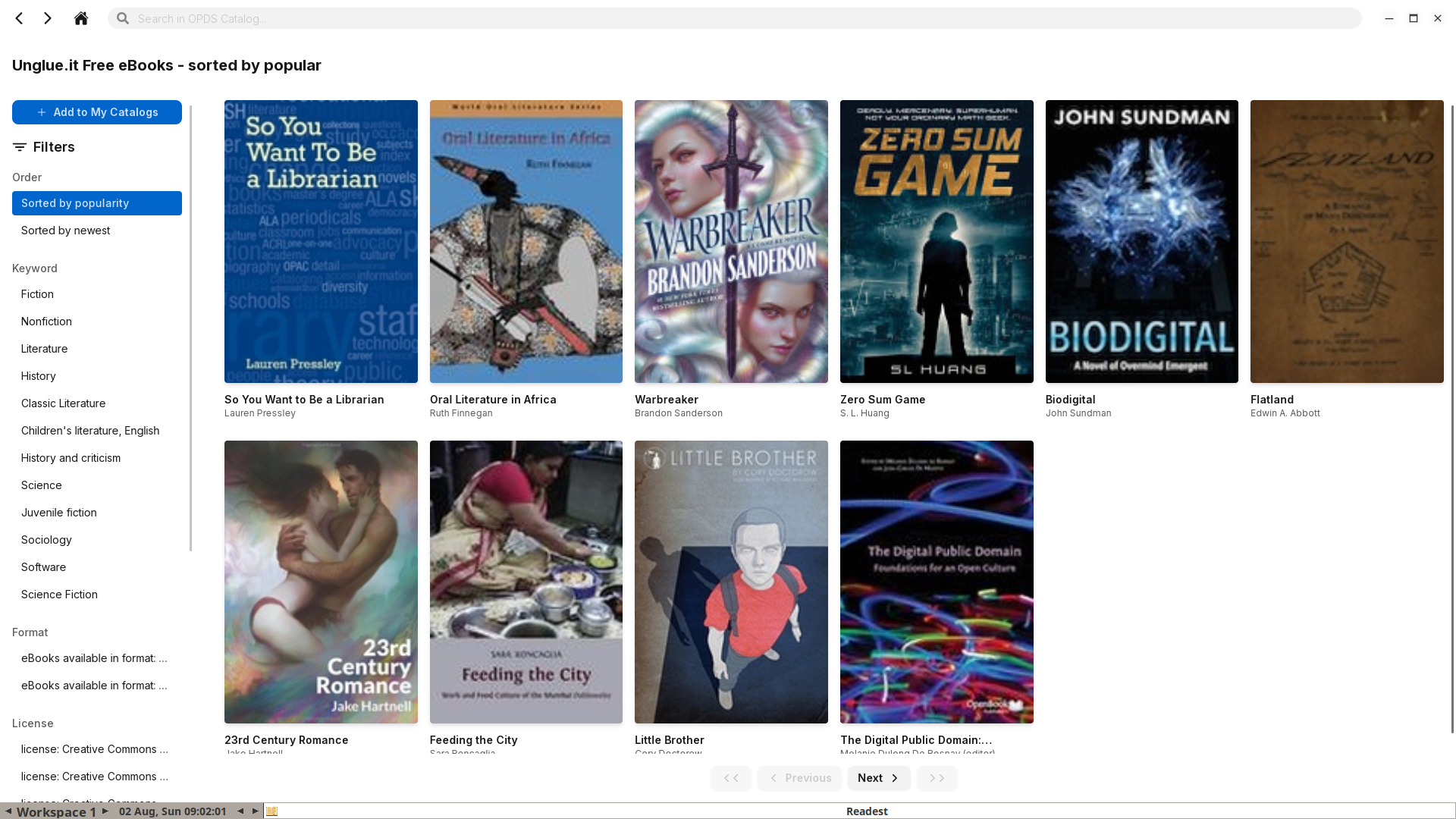Image resolution: width=1456 pixels, height=819 pixels.
Task: Click author name S. L. Huang
Action: click(x=864, y=413)
